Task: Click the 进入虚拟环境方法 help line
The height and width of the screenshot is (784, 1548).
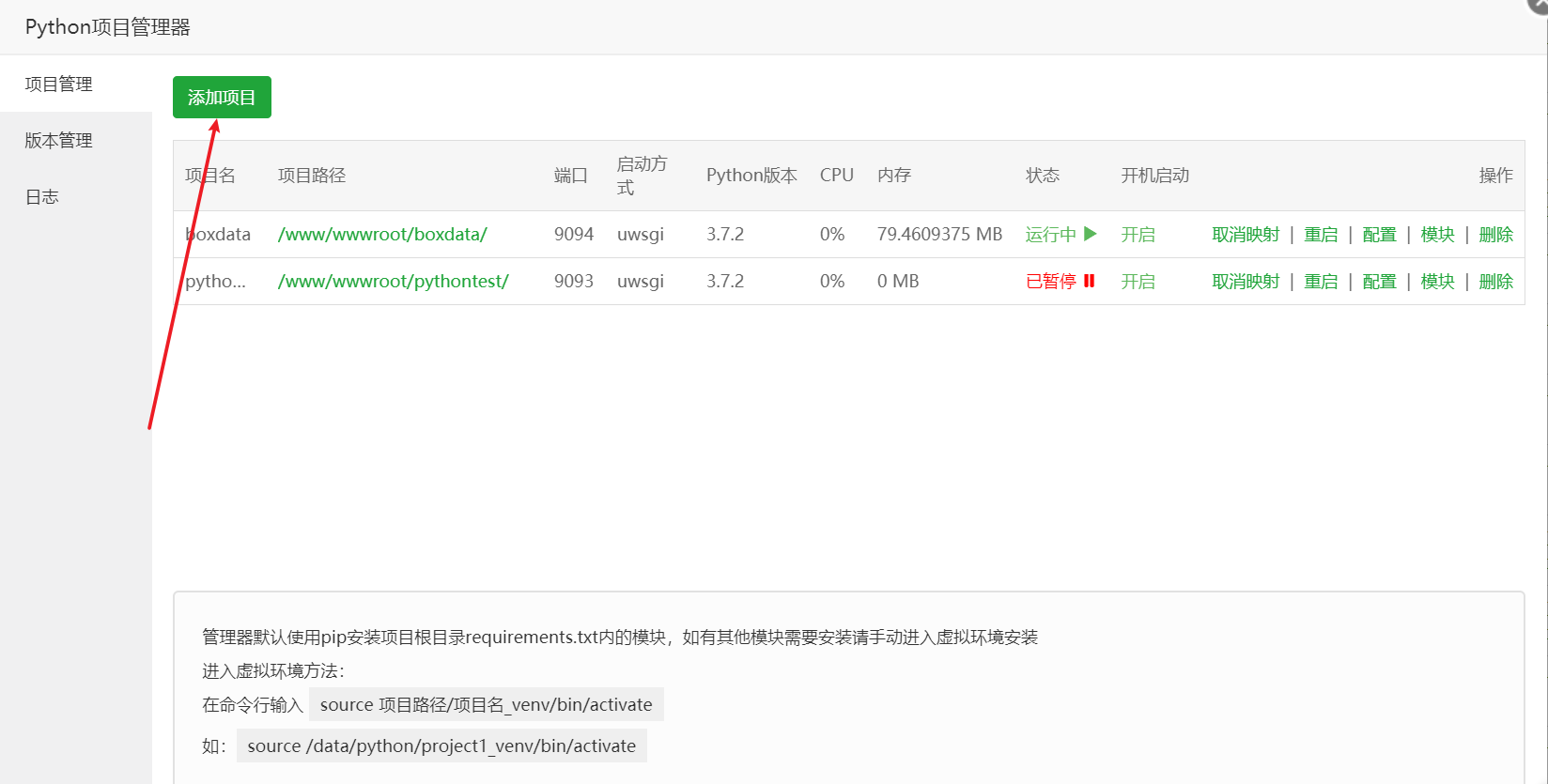Action: [273, 670]
